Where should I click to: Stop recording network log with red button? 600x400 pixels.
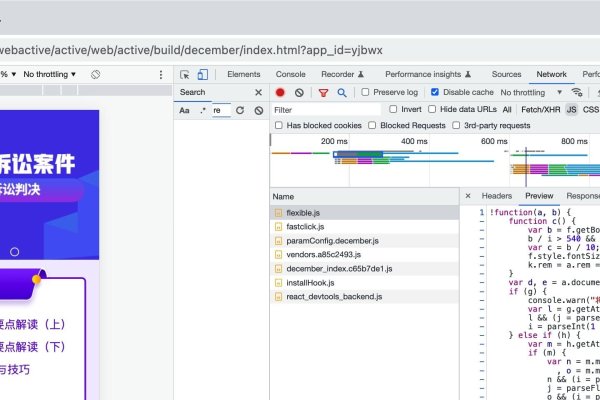pyautogui.click(x=280, y=92)
